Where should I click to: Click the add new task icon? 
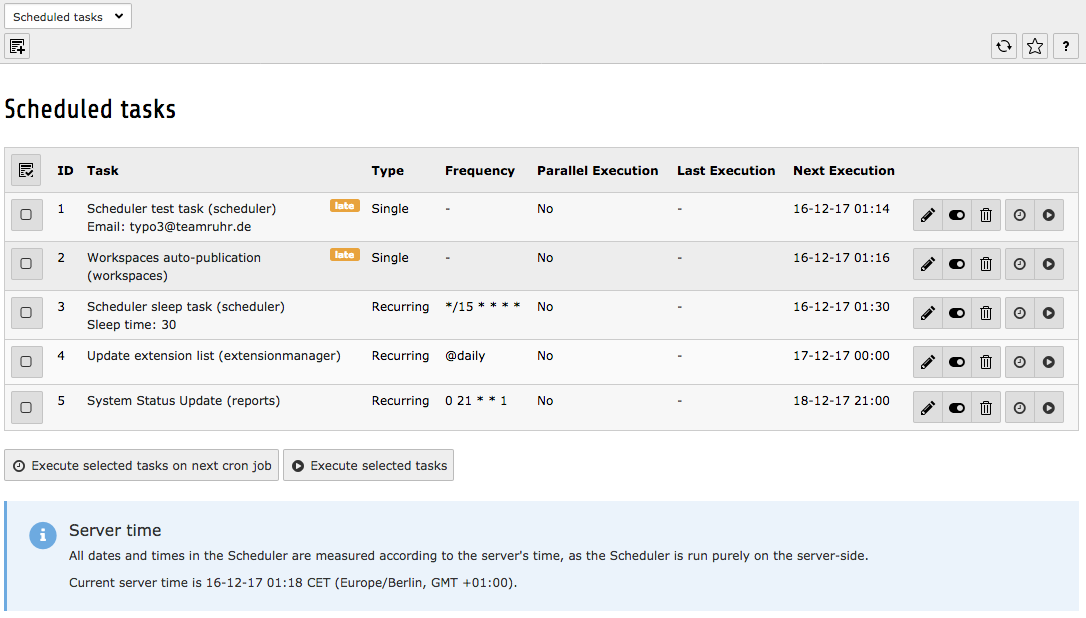pos(17,46)
